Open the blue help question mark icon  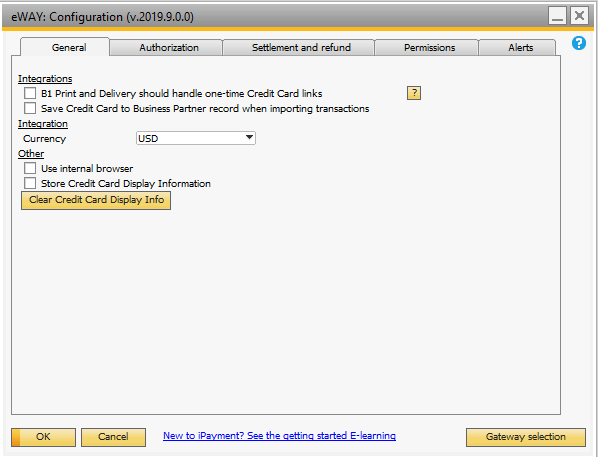(x=579, y=43)
